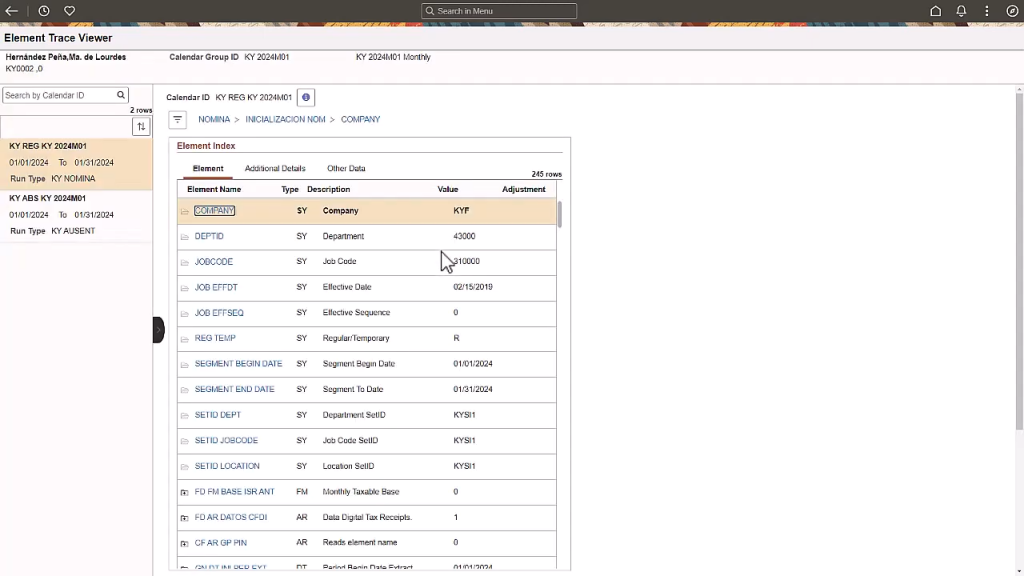
Task: Expand the folder beside the DEPTID element
Action: click(185, 236)
